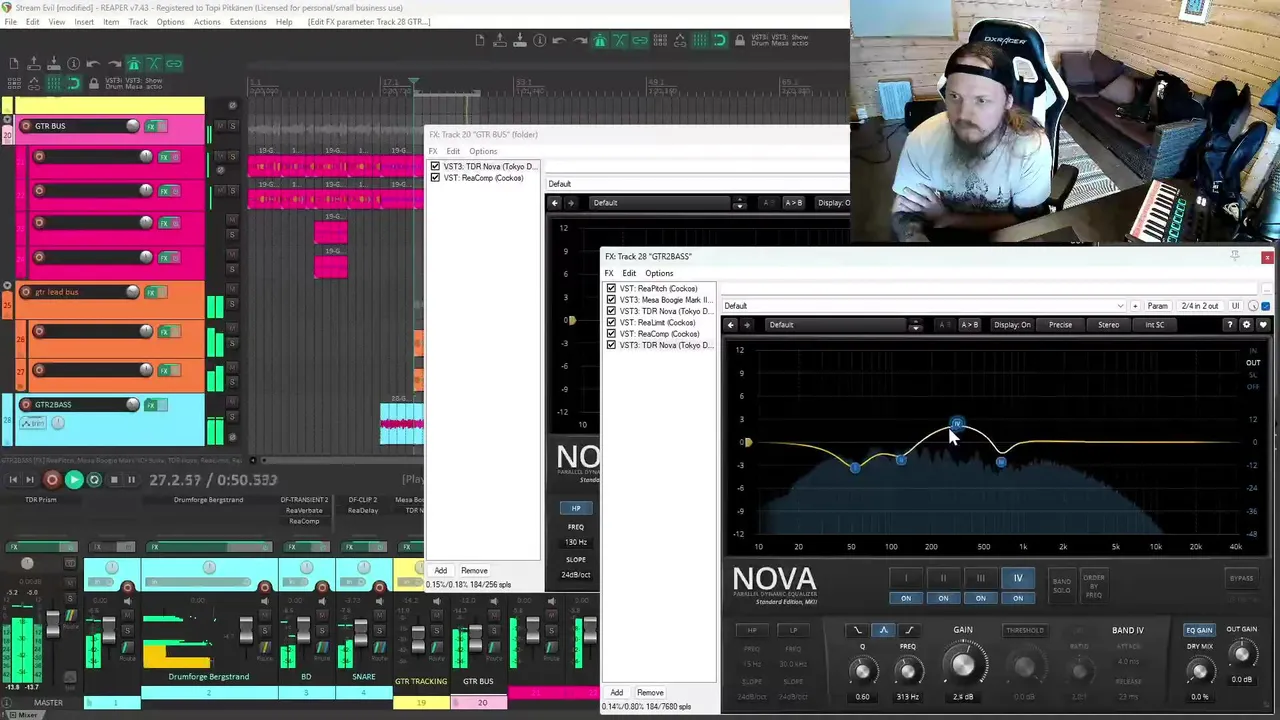Click the EQ GAIN button in NOVA

(1199, 630)
